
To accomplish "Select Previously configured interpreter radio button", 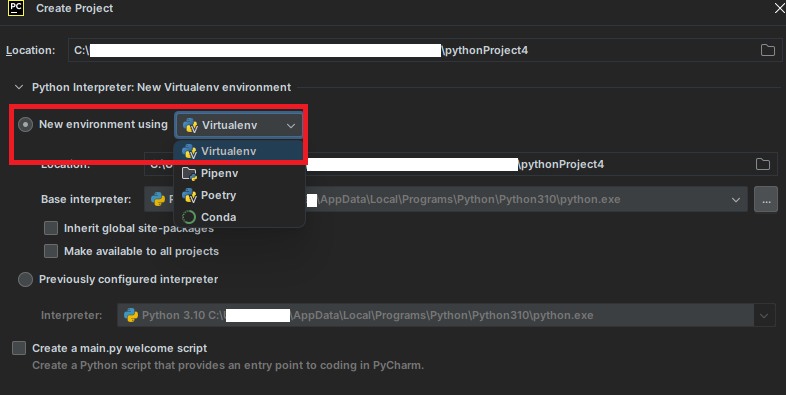I will (26, 279).
